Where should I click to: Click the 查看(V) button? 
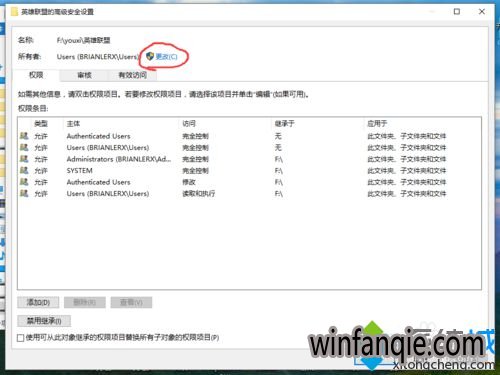[x=131, y=302]
